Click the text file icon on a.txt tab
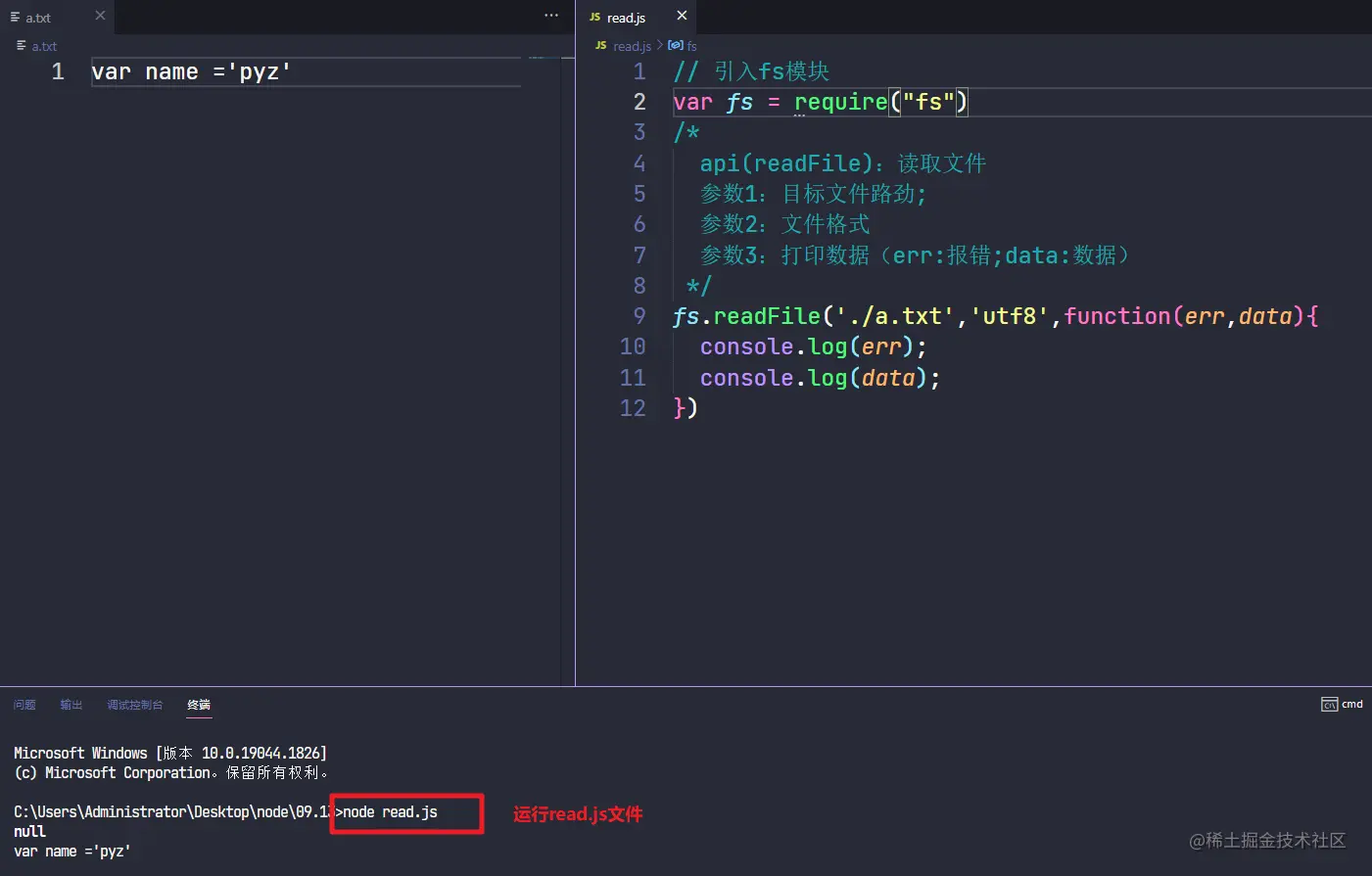1372x876 pixels. coord(15,18)
